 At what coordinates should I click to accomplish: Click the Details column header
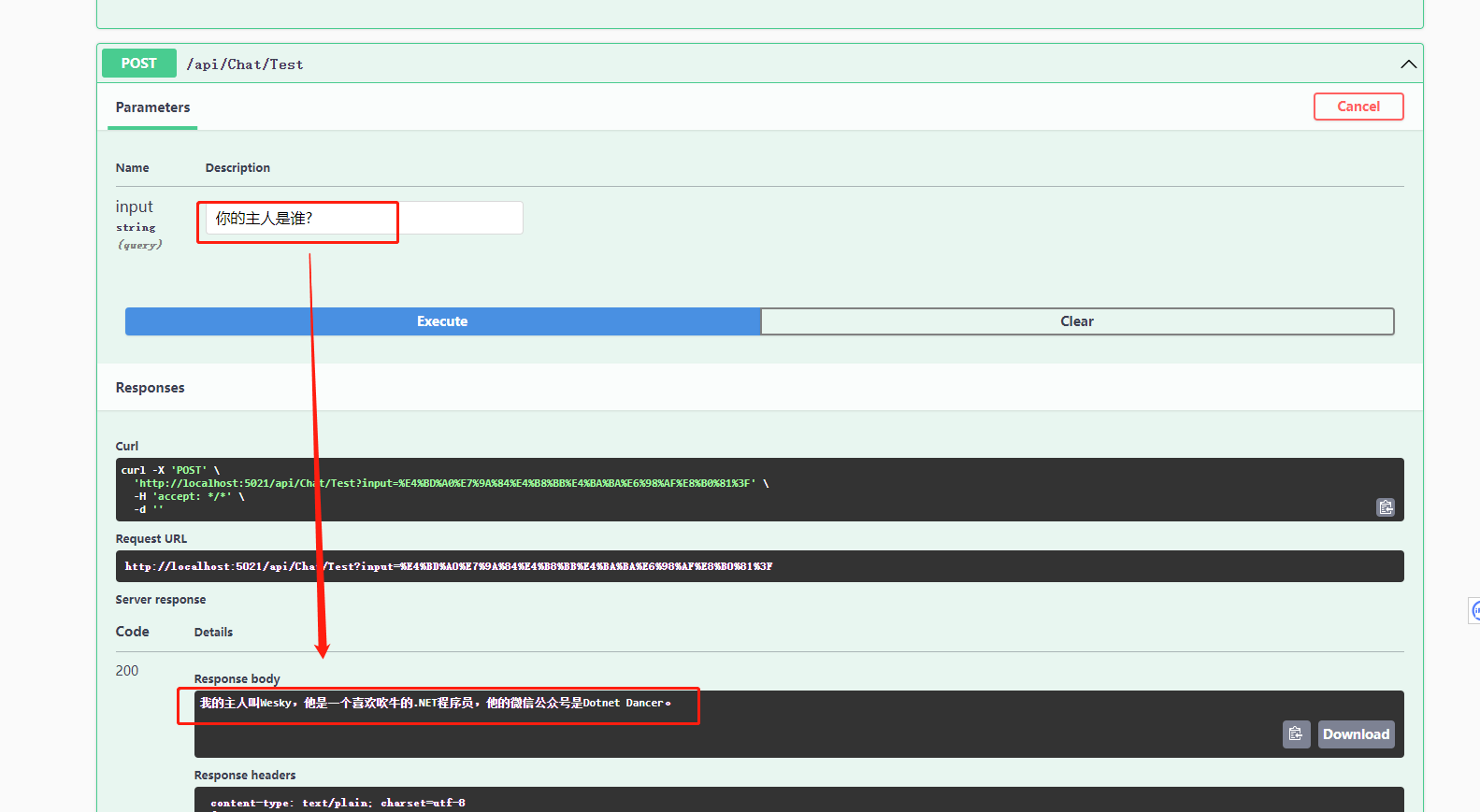[213, 633]
